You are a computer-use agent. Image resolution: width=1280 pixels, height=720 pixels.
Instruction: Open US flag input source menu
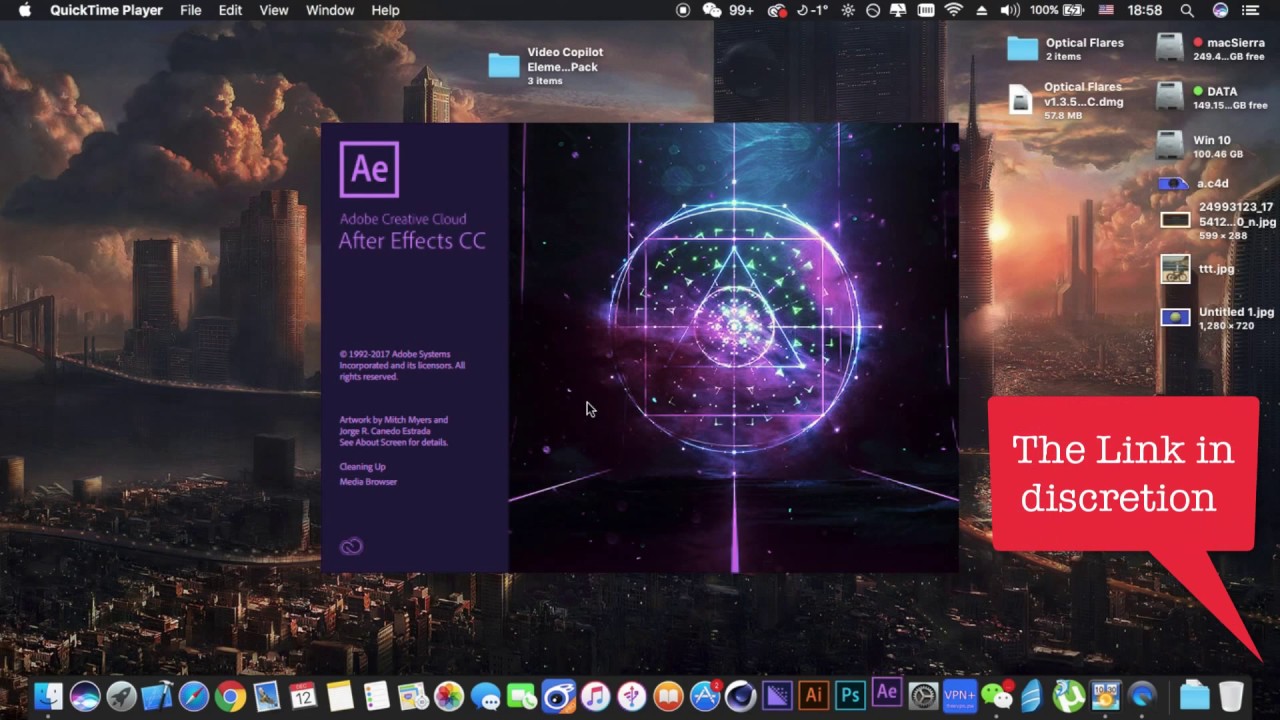1106,10
